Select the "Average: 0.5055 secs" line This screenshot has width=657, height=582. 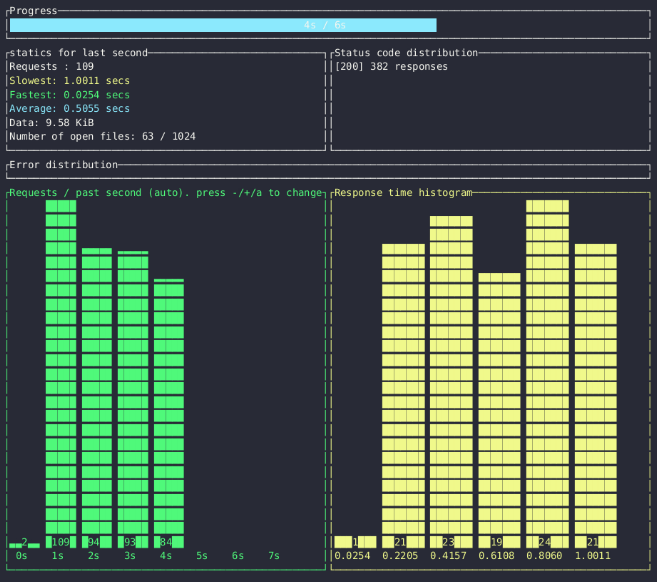pos(70,109)
